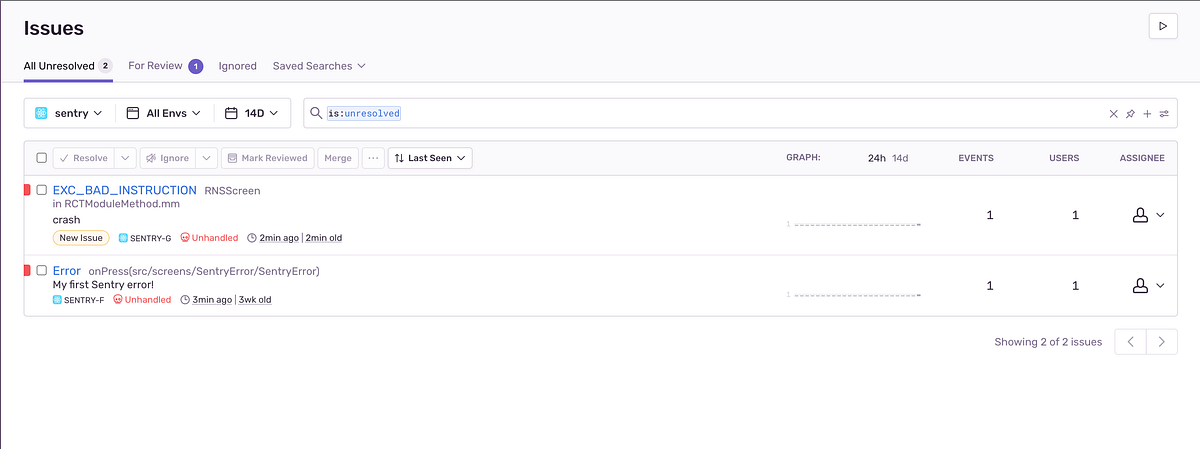Switch graph to 14d view
The width and height of the screenshot is (1200, 449).
(x=900, y=158)
